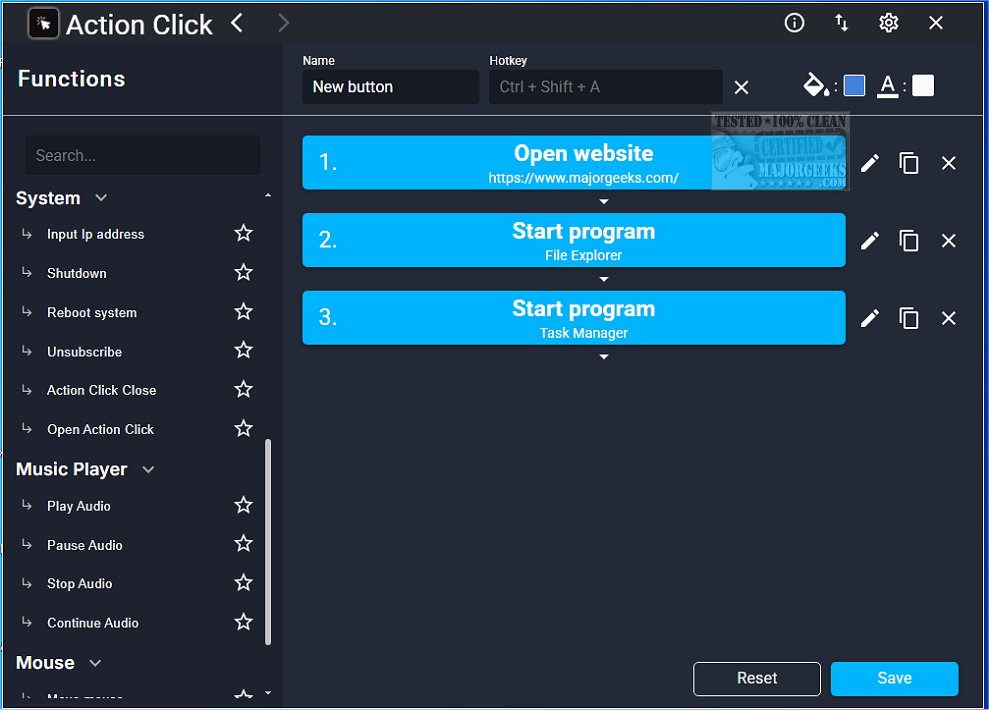Click the Save button
989x710 pixels.
[x=894, y=678]
